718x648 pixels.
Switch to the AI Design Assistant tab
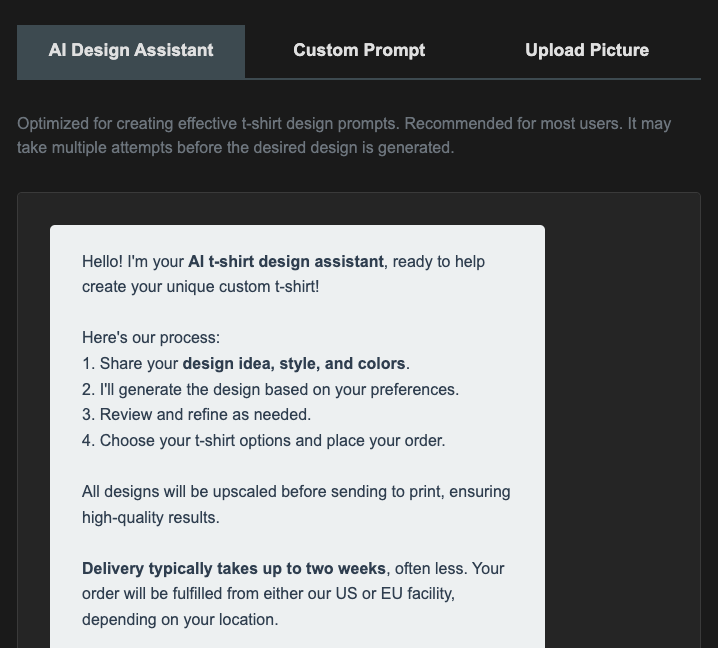pyautogui.click(x=131, y=51)
